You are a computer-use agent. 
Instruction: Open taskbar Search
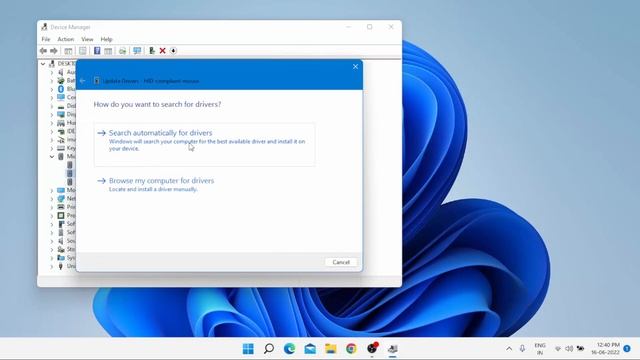[x=269, y=349]
